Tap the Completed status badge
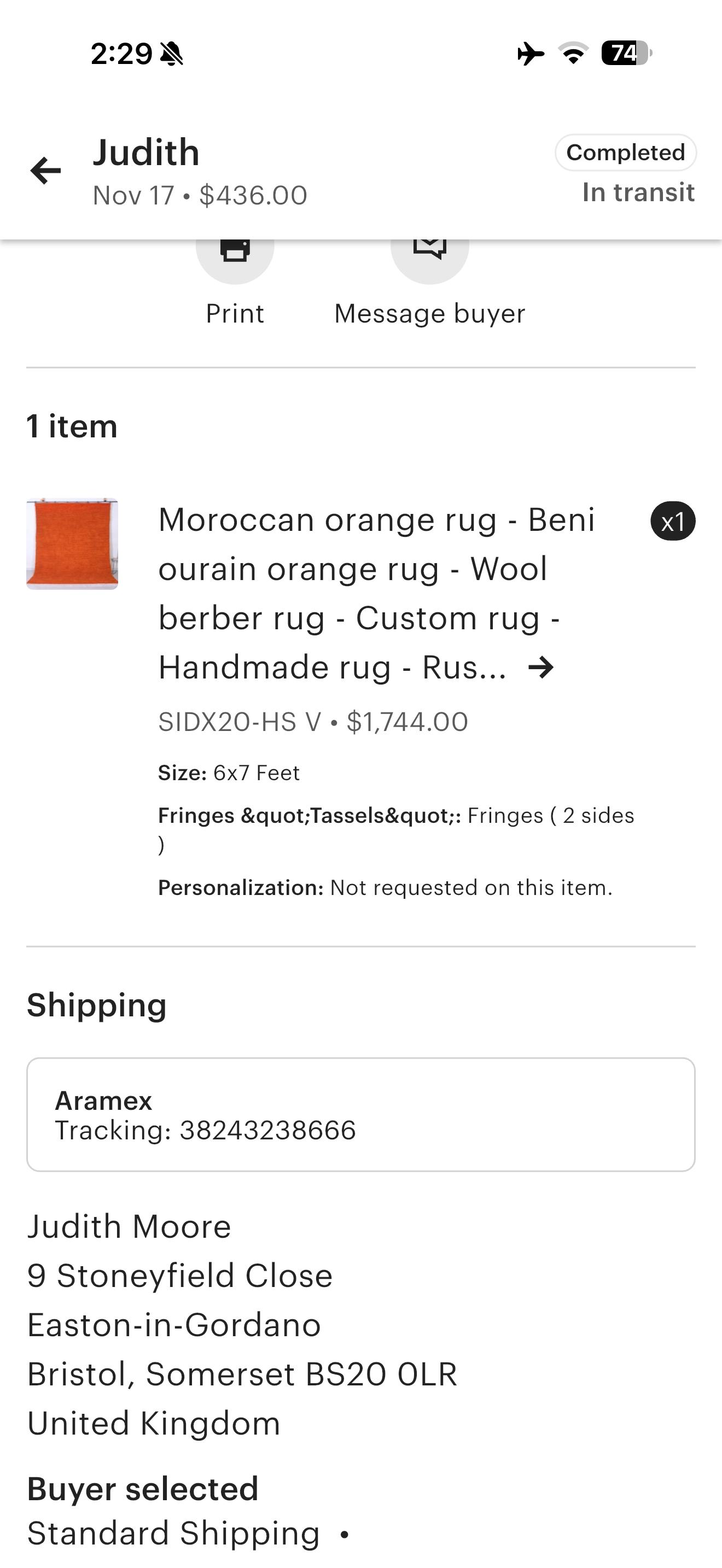Viewport: 722px width, 1568px height. click(625, 153)
